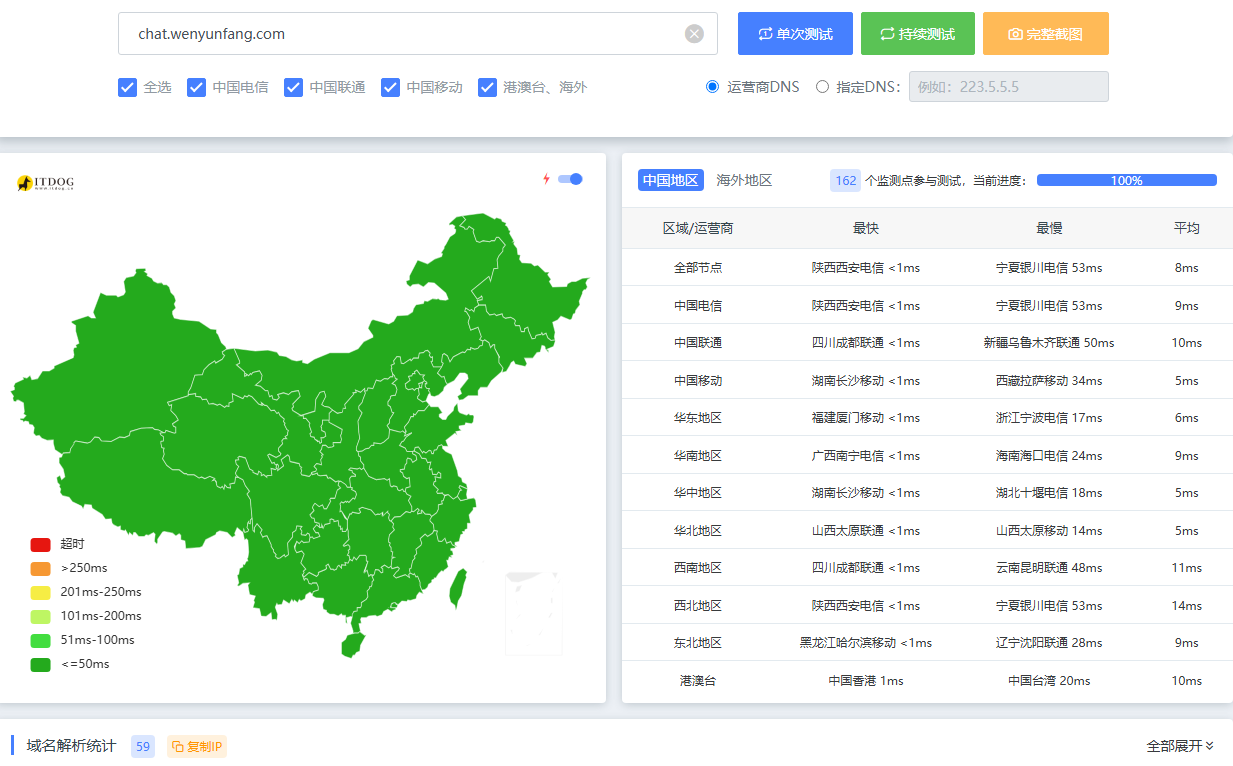Image resolution: width=1233 pixels, height=766 pixels.
Task: Uncheck the 全选 checkbox
Action: (127, 87)
